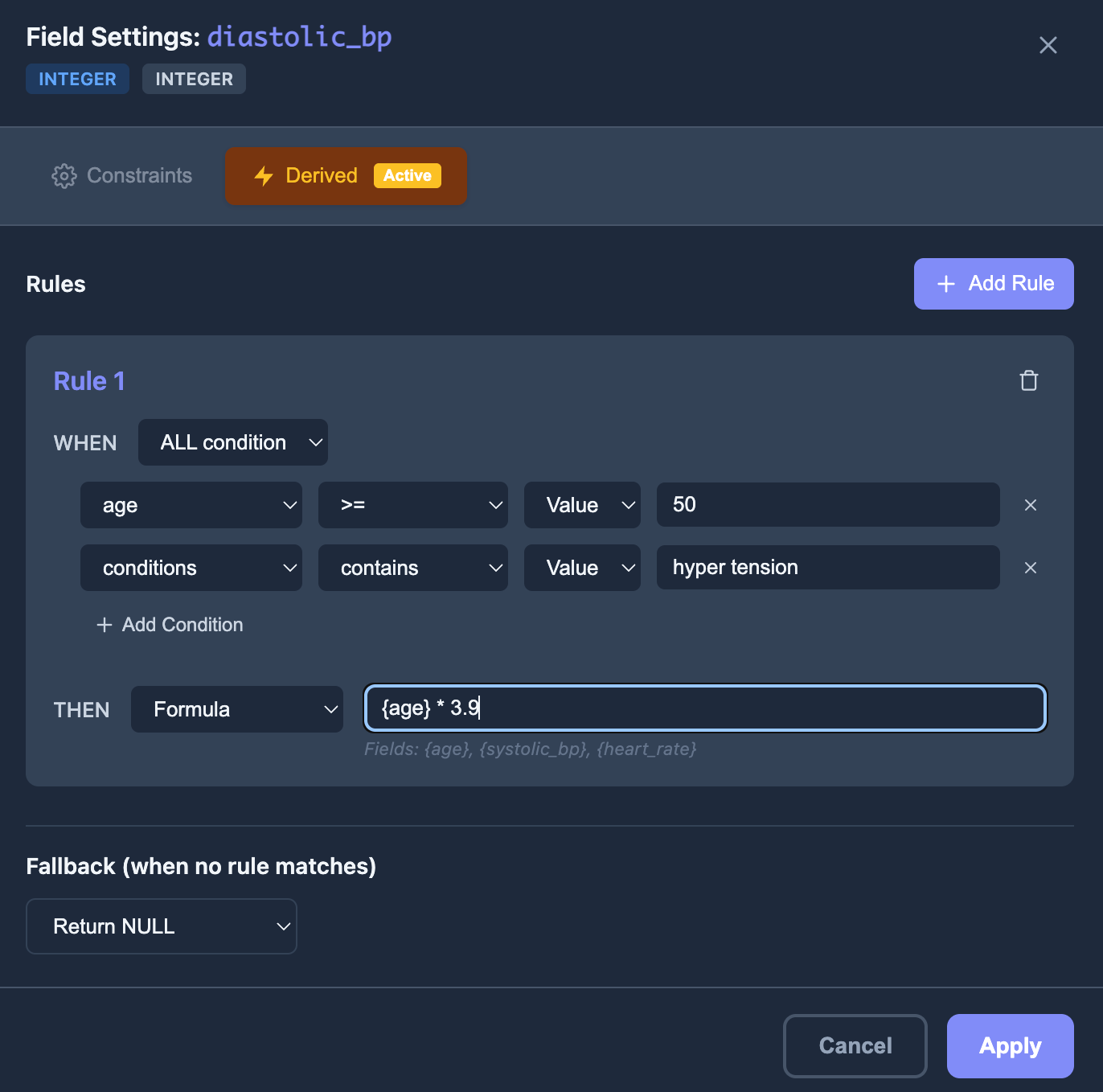This screenshot has width=1103, height=1092.
Task: Close the Field Settings dialog
Action: coord(1048,45)
